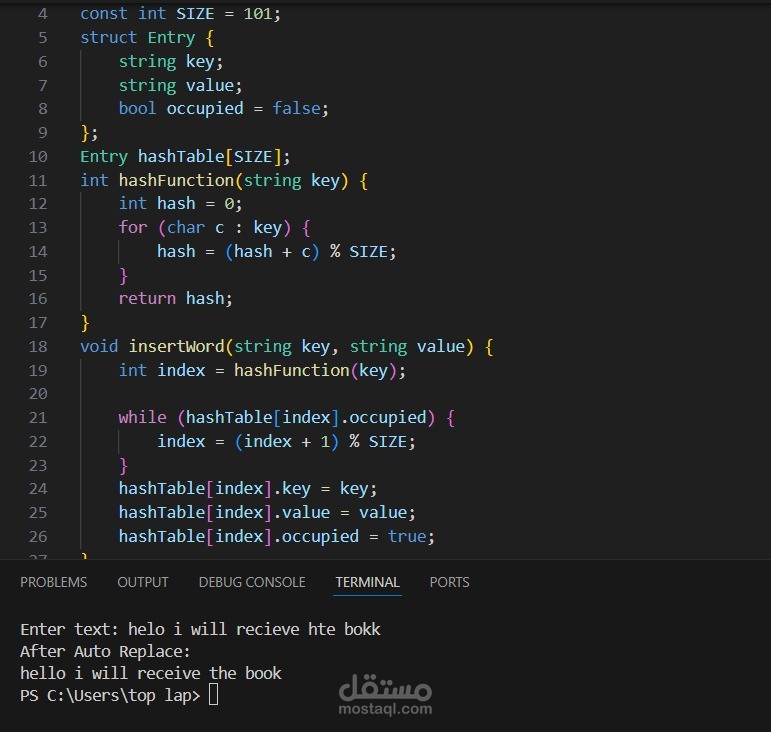
Task: Click line number 13 in the gutter
Action: [x=38, y=228]
